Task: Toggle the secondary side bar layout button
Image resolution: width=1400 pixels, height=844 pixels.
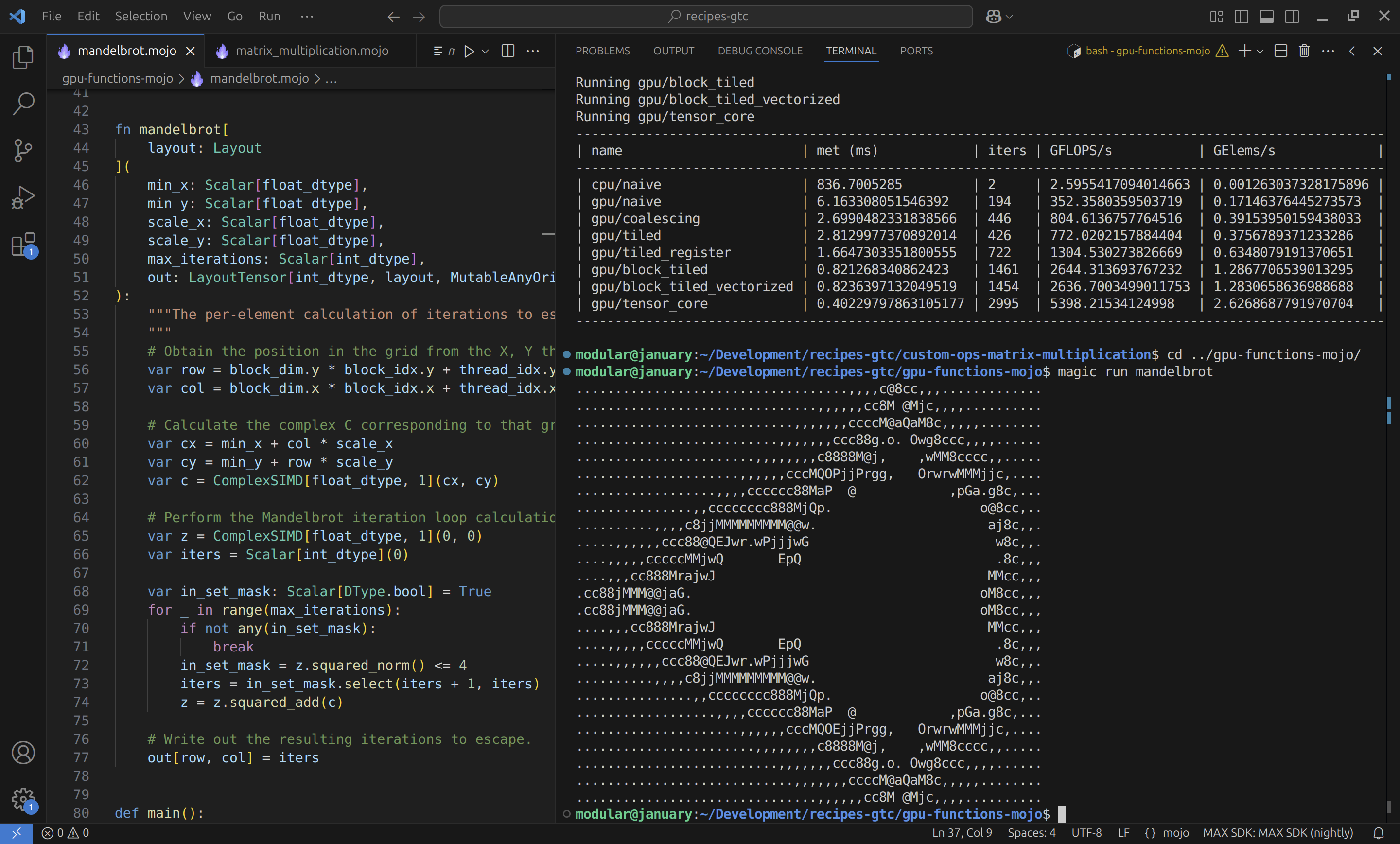Action: click(x=1292, y=17)
